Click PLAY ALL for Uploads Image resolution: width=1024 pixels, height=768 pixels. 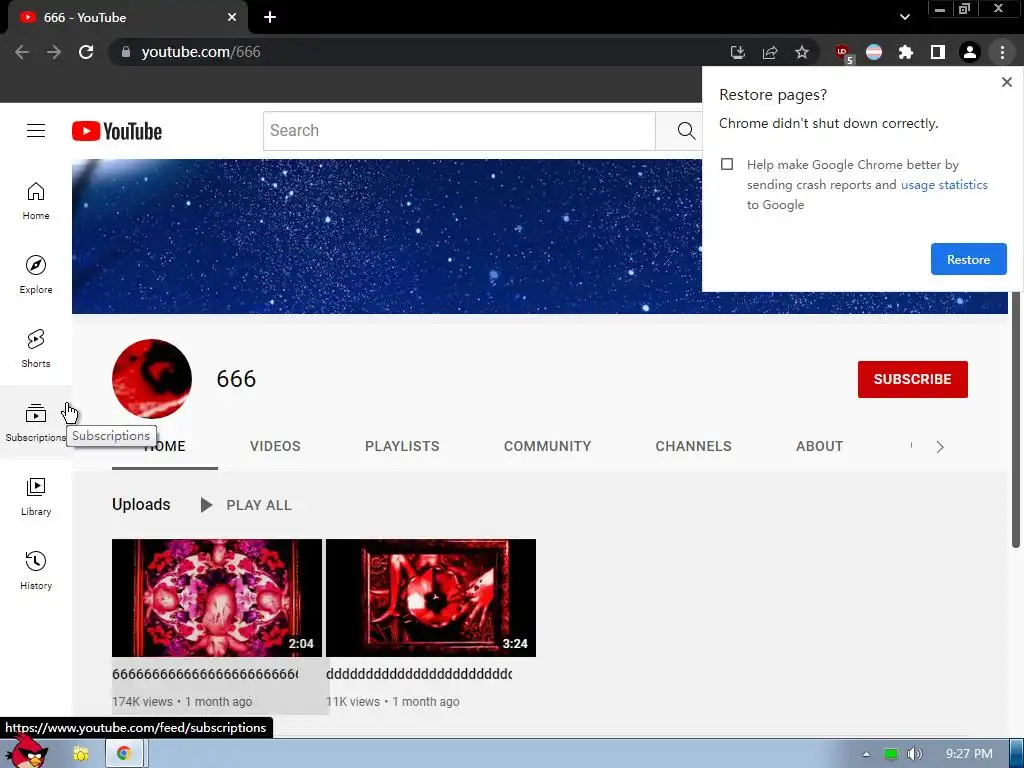(x=246, y=505)
